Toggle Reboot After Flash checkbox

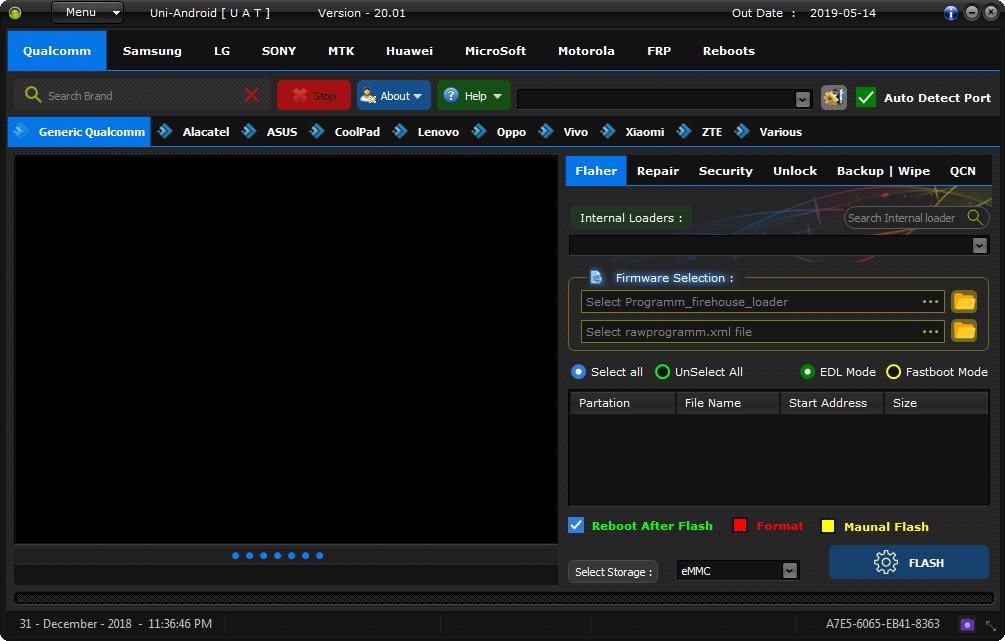coord(576,525)
